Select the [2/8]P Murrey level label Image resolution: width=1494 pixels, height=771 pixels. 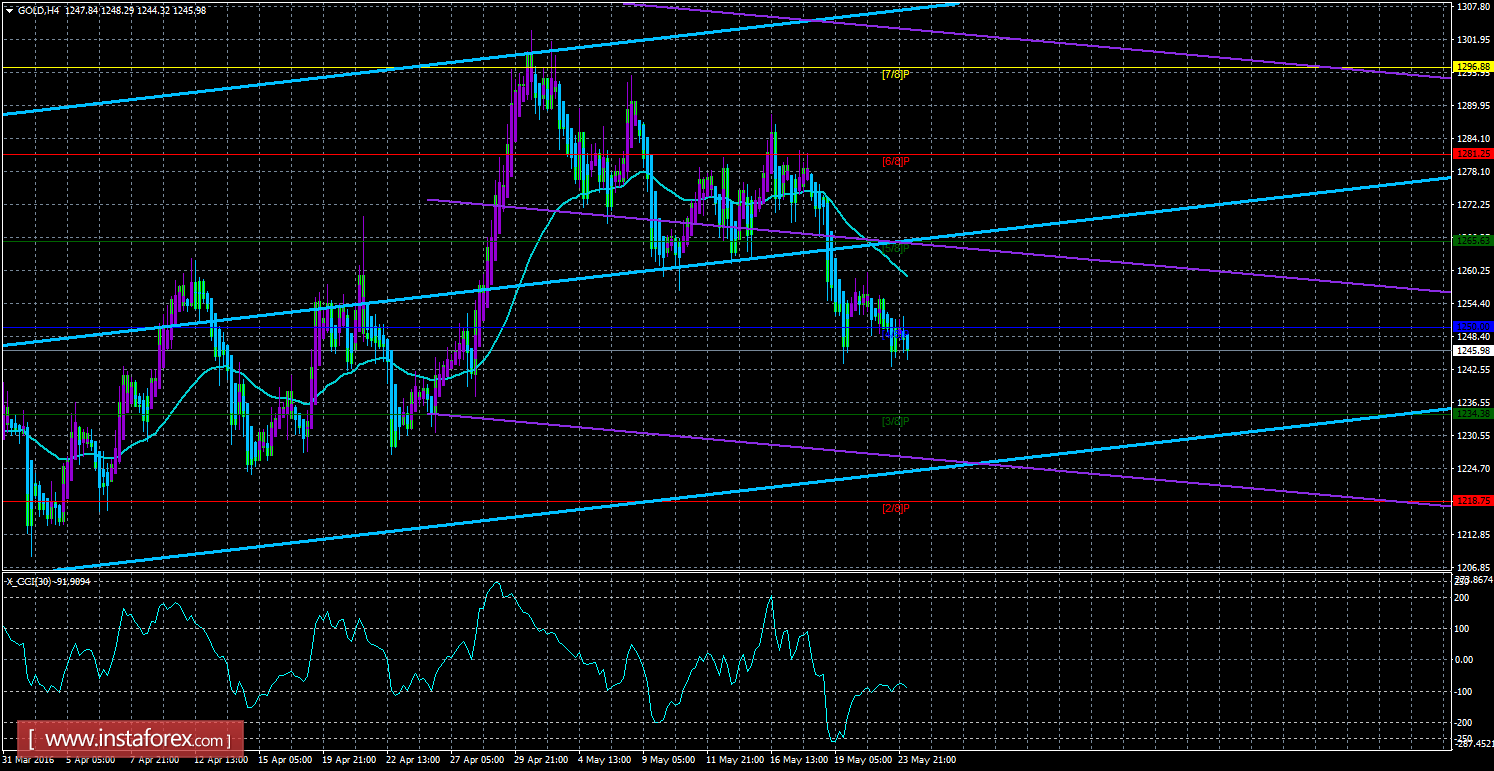895,508
